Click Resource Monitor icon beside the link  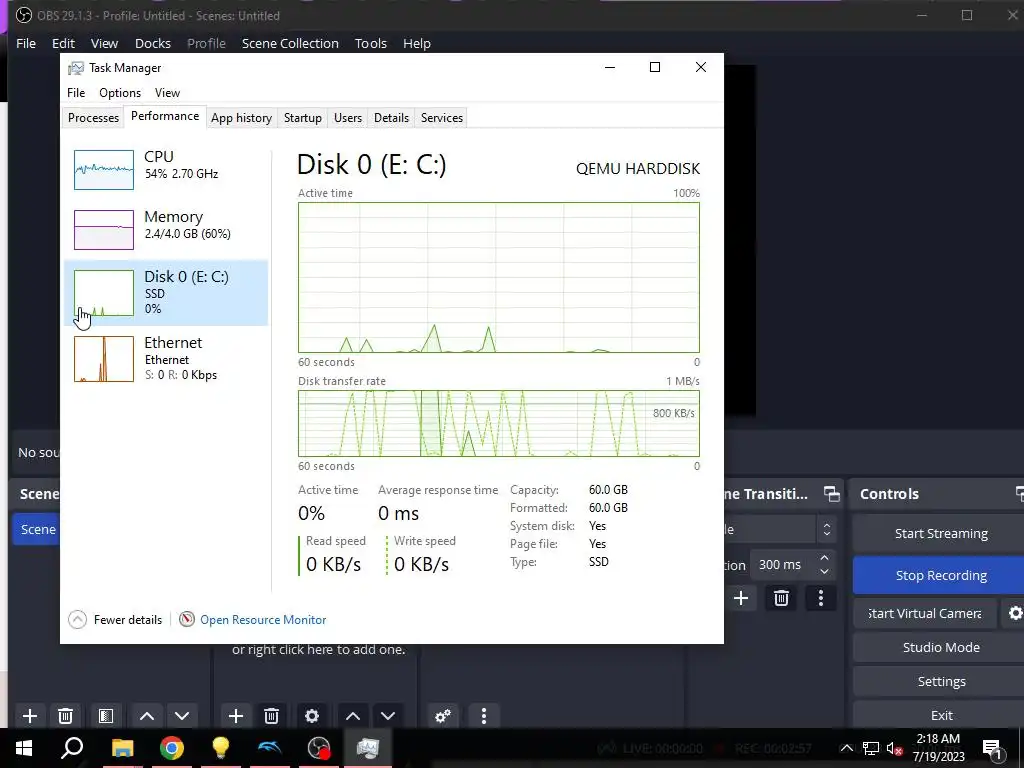pos(187,619)
